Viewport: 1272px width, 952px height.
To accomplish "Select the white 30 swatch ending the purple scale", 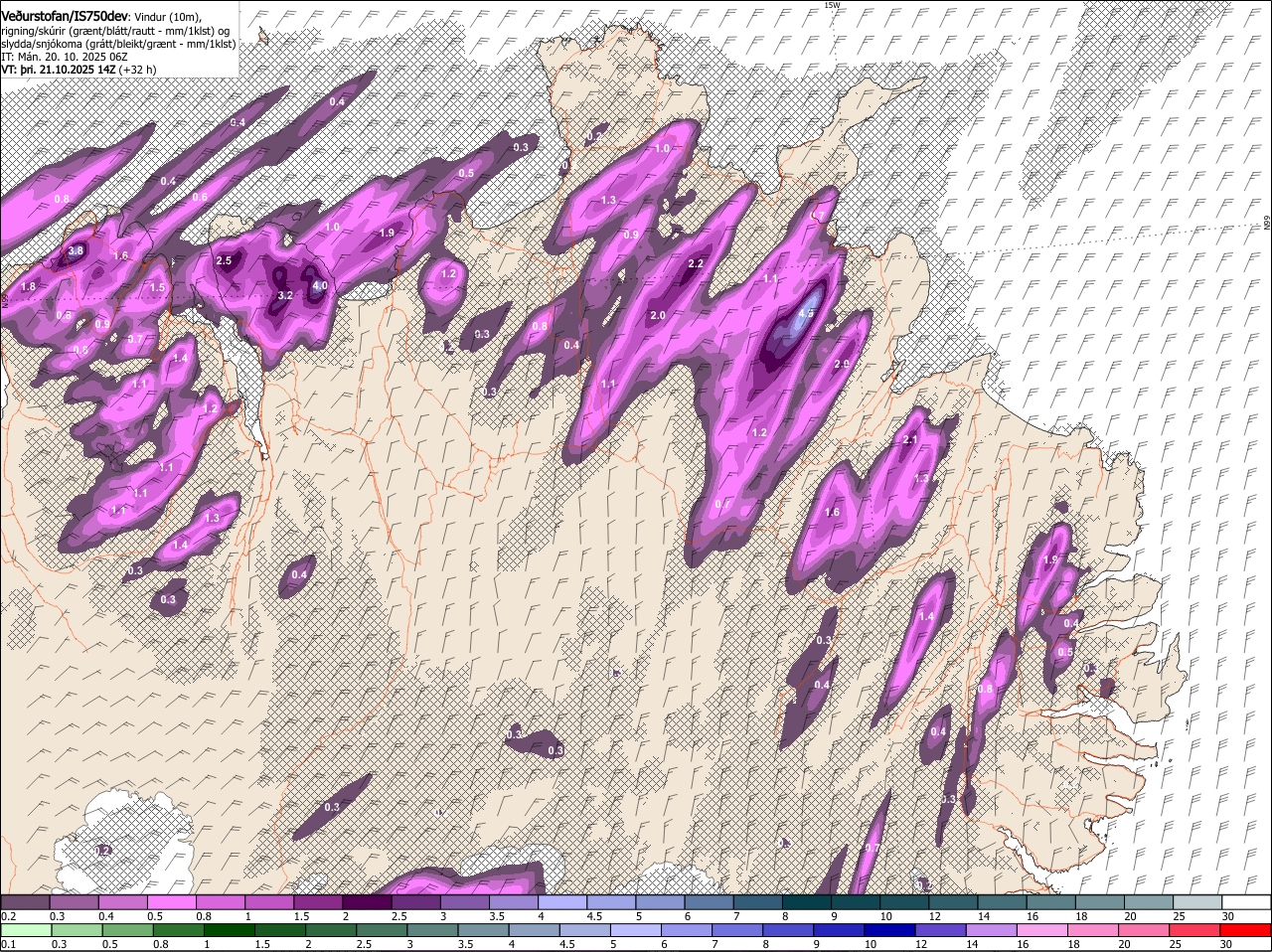I will [x=1246, y=902].
